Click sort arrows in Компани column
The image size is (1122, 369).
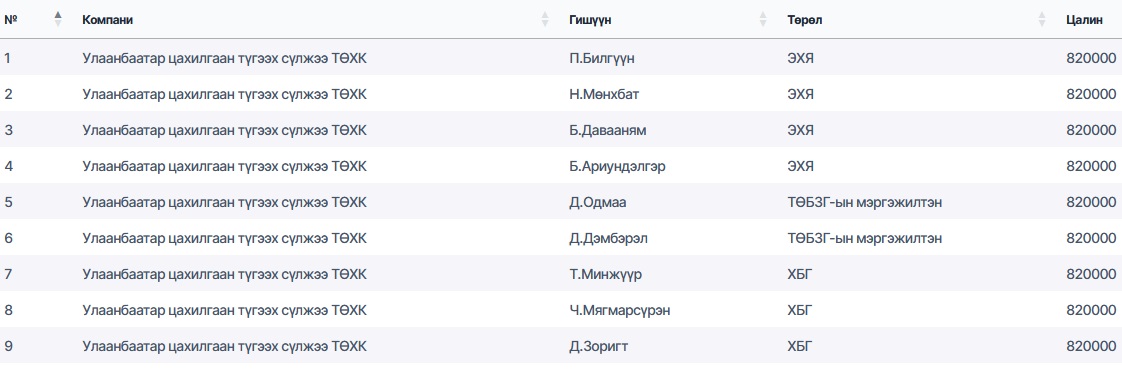[x=545, y=19]
